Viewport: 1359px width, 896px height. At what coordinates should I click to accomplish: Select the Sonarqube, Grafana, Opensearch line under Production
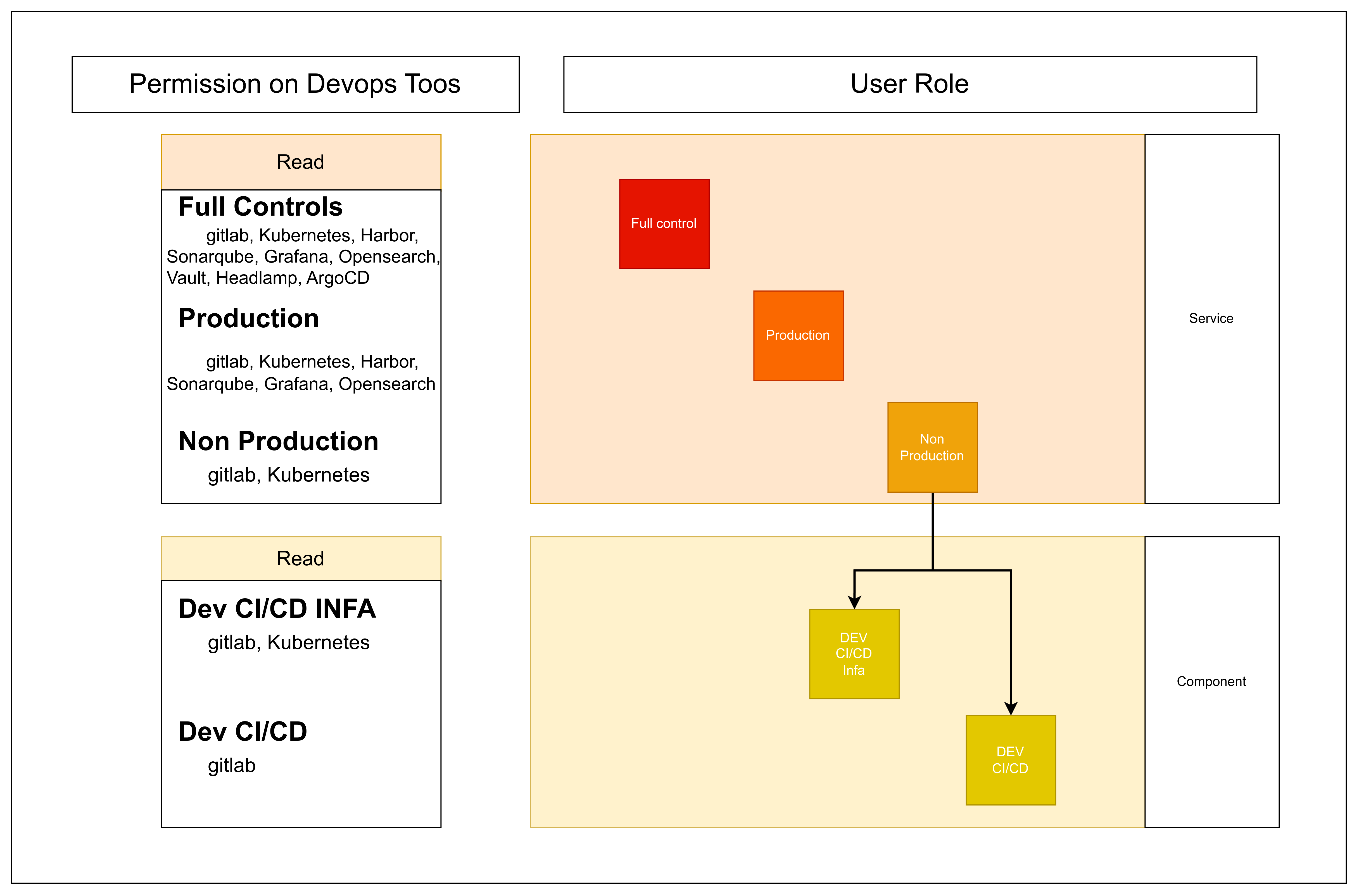301,384
